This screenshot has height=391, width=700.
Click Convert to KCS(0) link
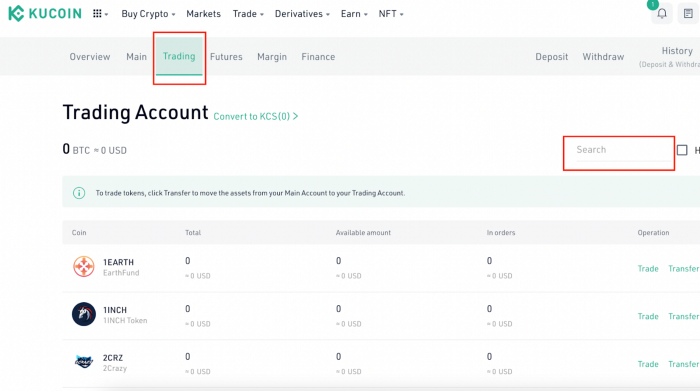point(256,116)
